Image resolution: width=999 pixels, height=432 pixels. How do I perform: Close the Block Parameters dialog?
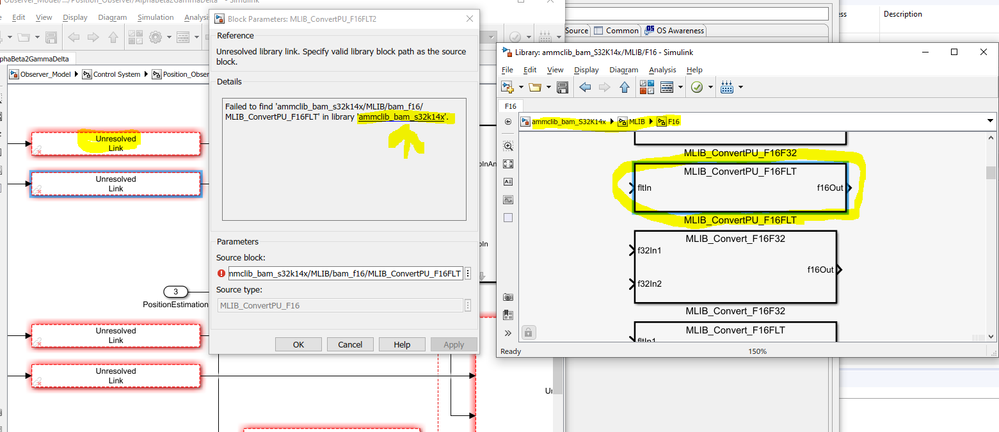(x=470, y=18)
